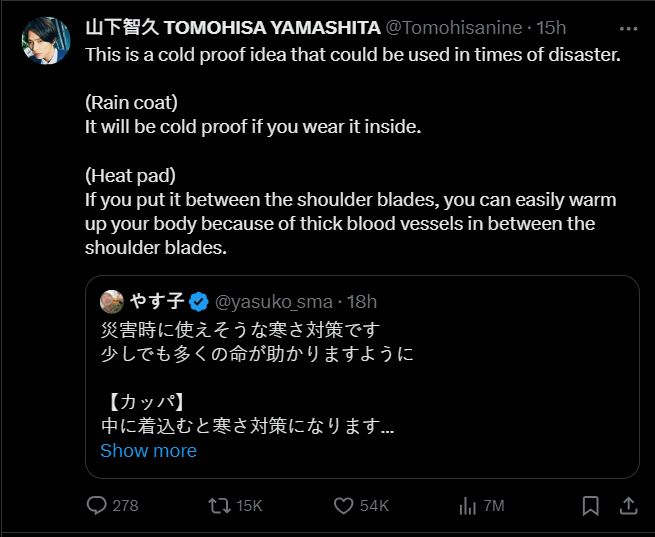
Task: Open view analytics bar chart icon
Action: (467, 505)
